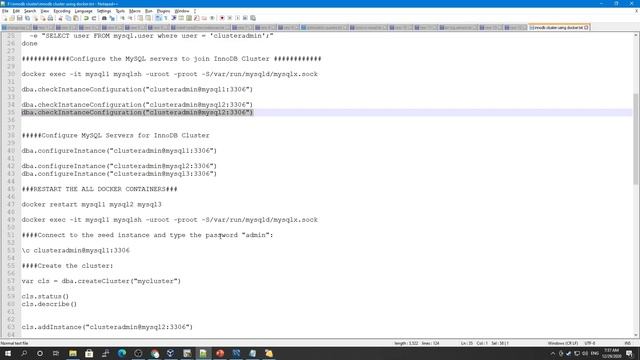
Task: Click the Close All toolbar icon
Action: [43, 18]
